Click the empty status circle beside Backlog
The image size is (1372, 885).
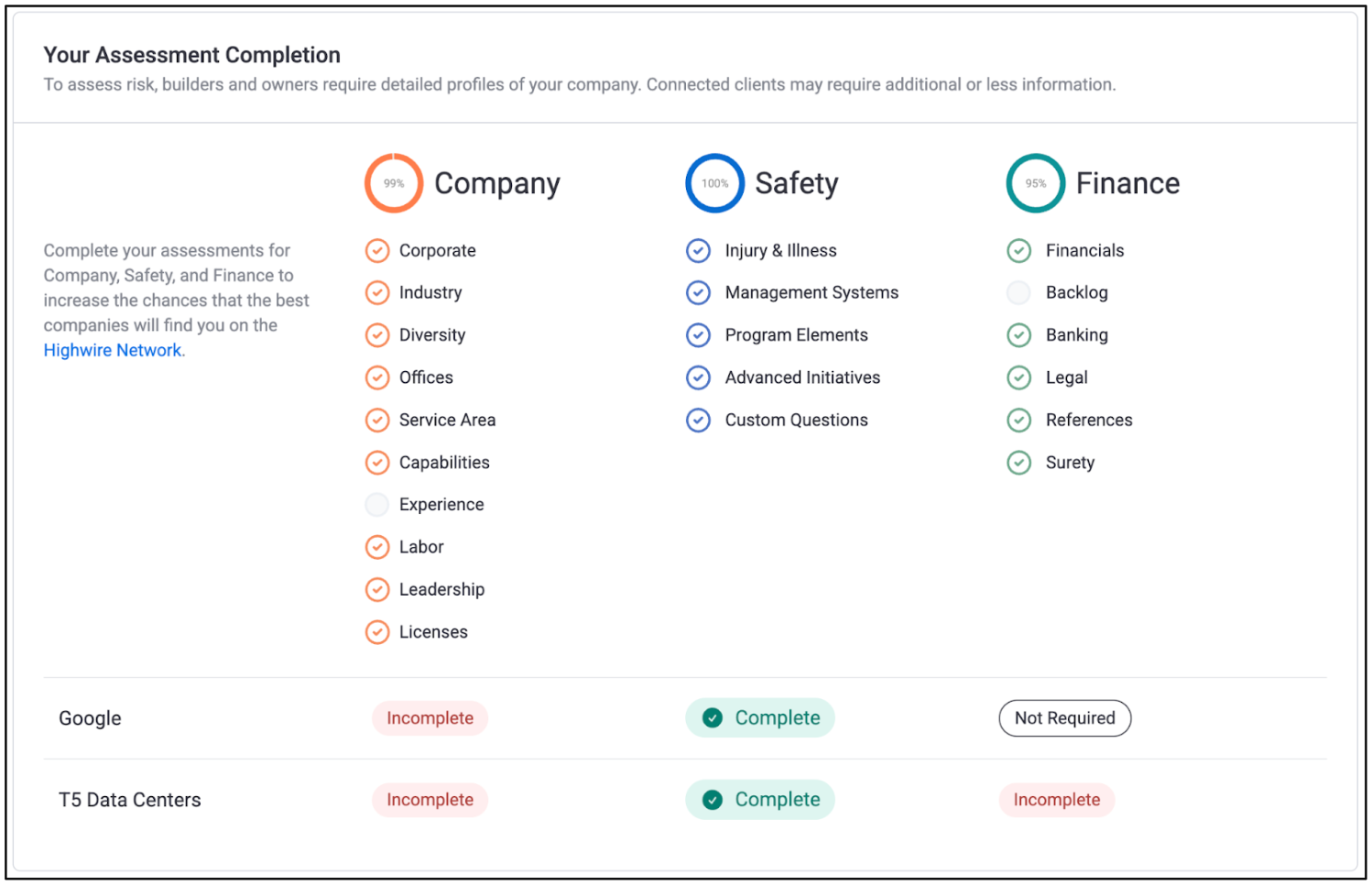1018,293
